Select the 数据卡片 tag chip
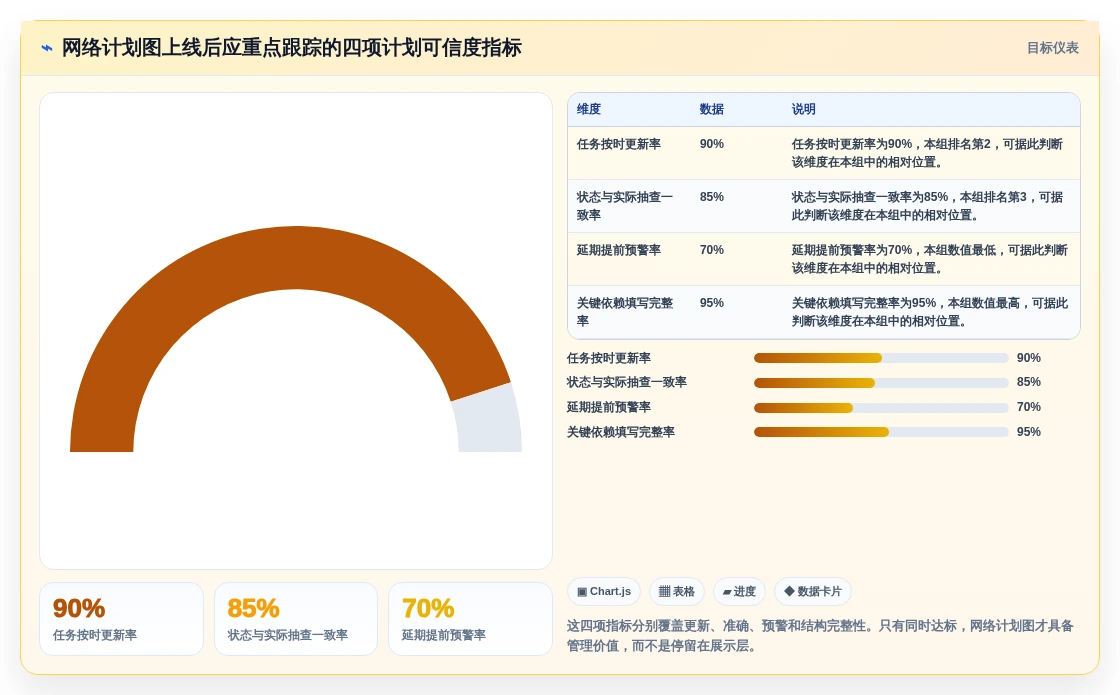 (813, 591)
